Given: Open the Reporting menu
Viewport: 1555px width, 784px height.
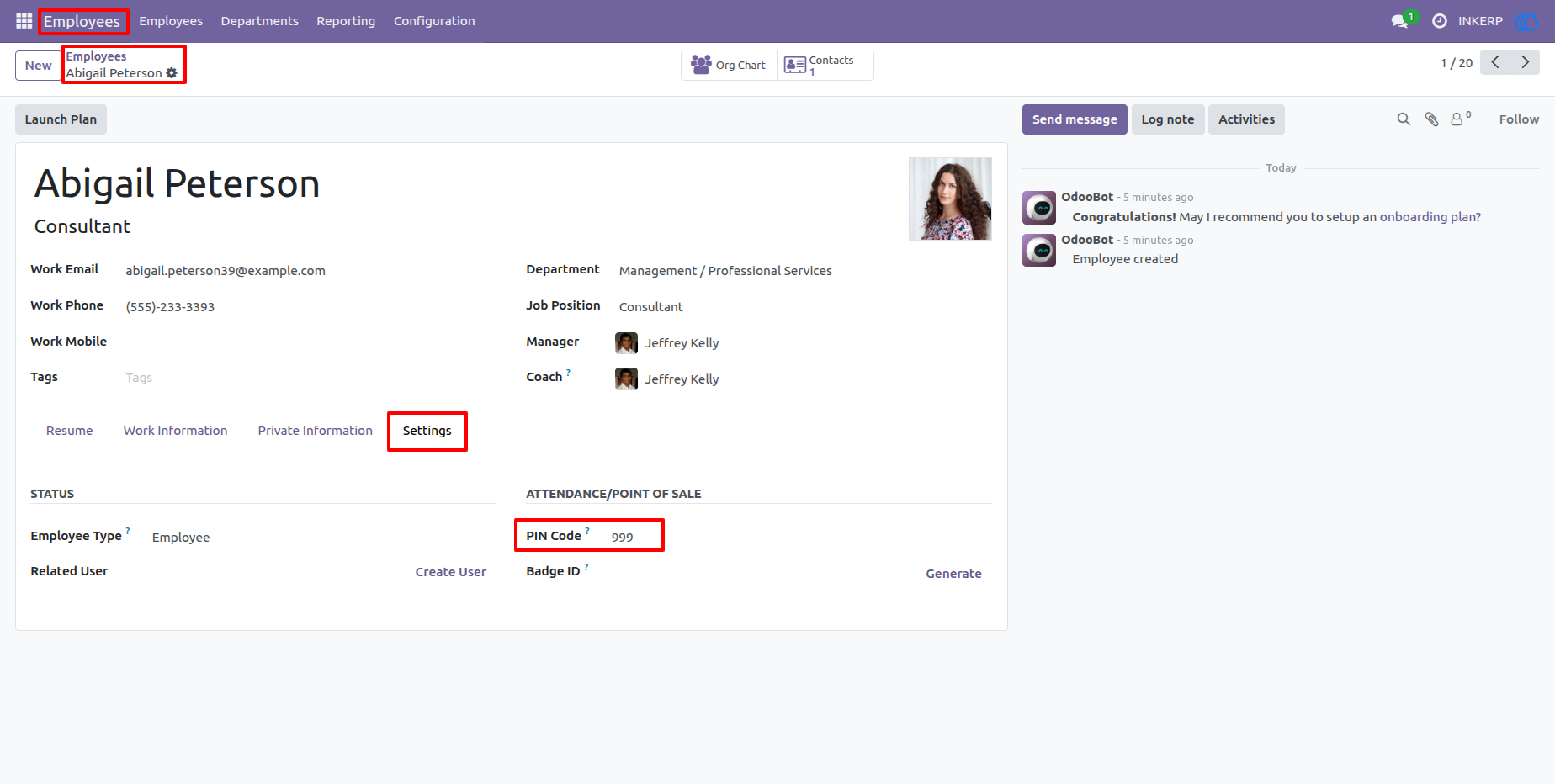Looking at the screenshot, I should click(346, 21).
